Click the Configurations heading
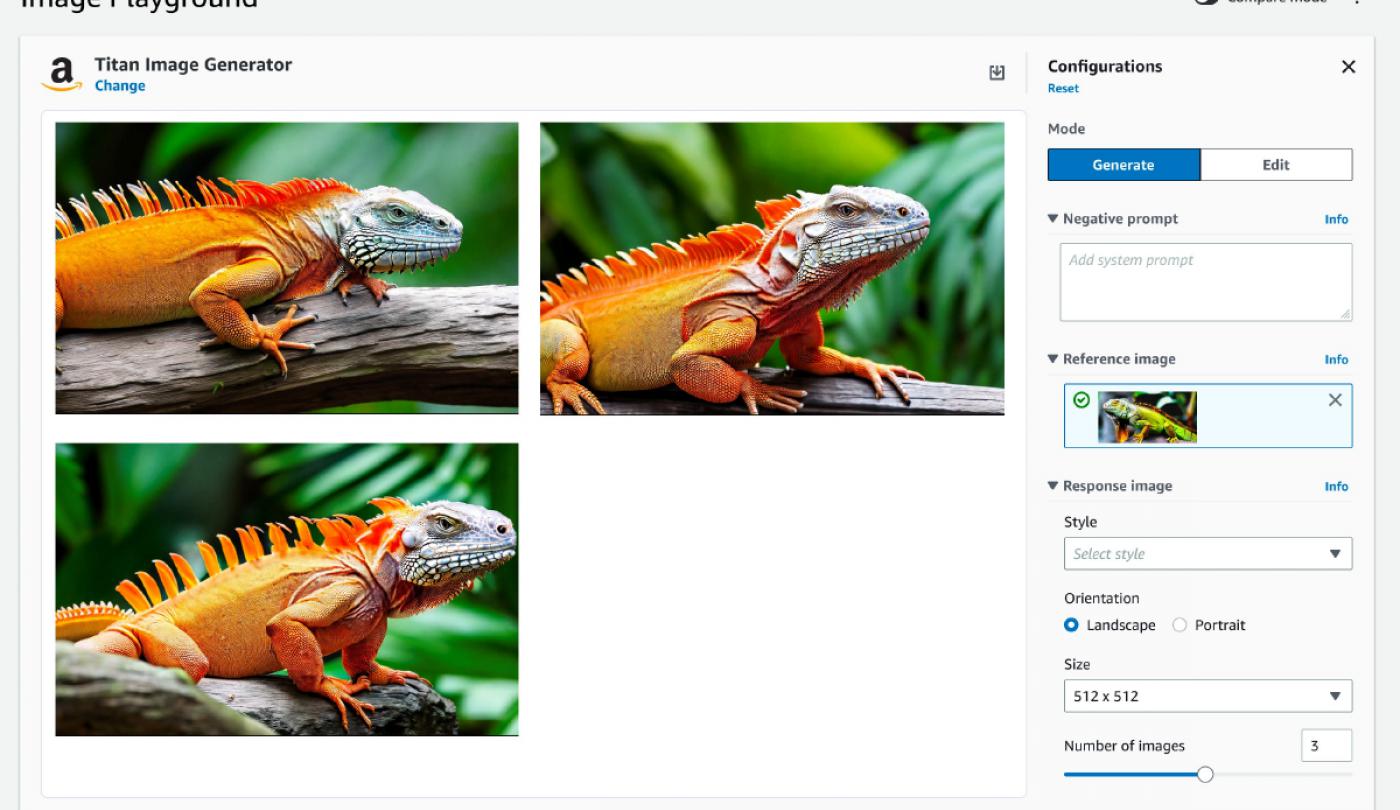Viewport: 1400px width, 810px height. click(1105, 66)
